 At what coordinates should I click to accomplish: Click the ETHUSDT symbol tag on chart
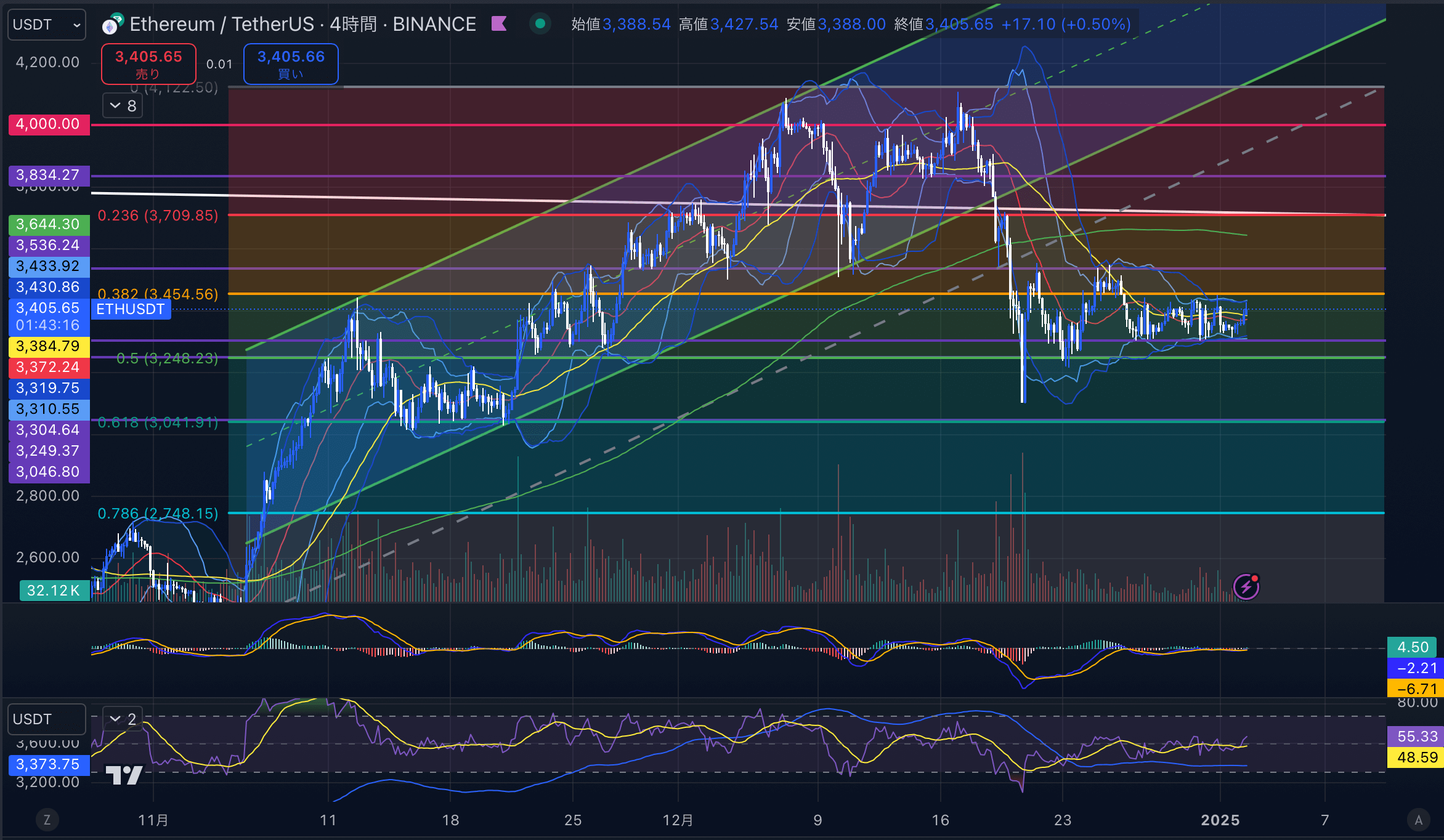131,309
